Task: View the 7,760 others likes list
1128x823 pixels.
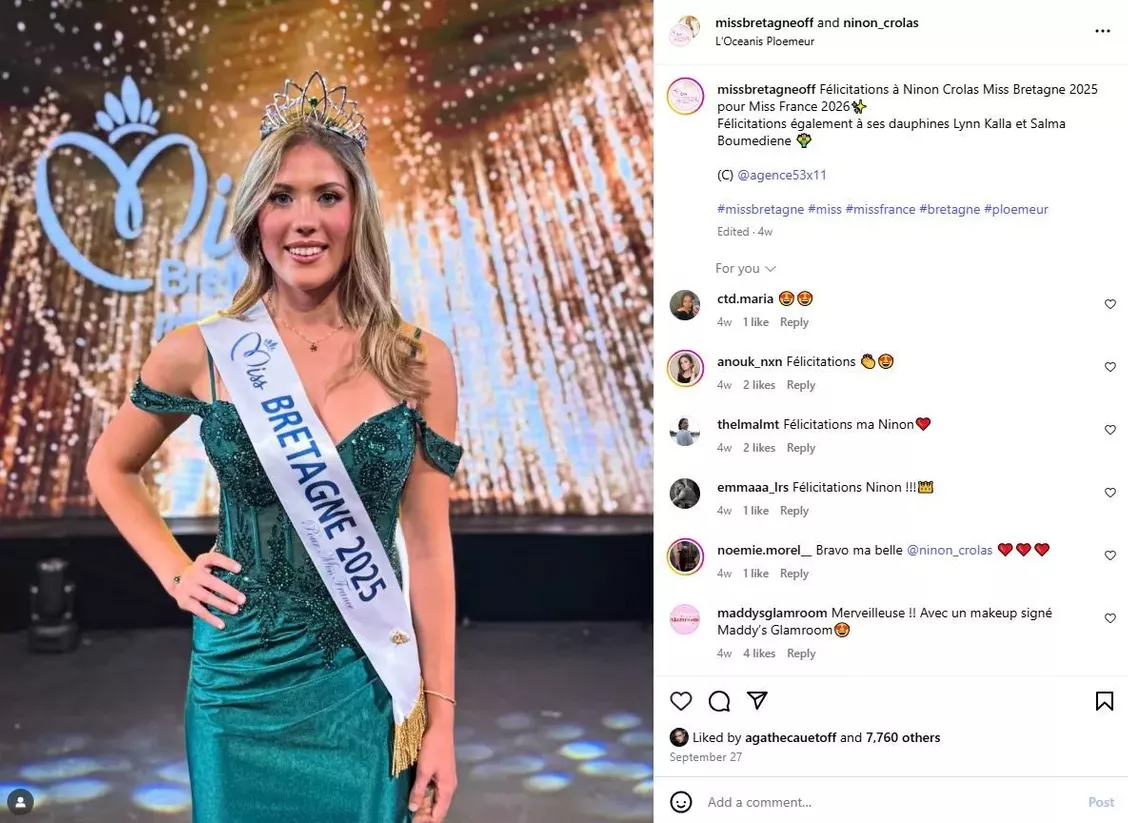Action: [903, 737]
